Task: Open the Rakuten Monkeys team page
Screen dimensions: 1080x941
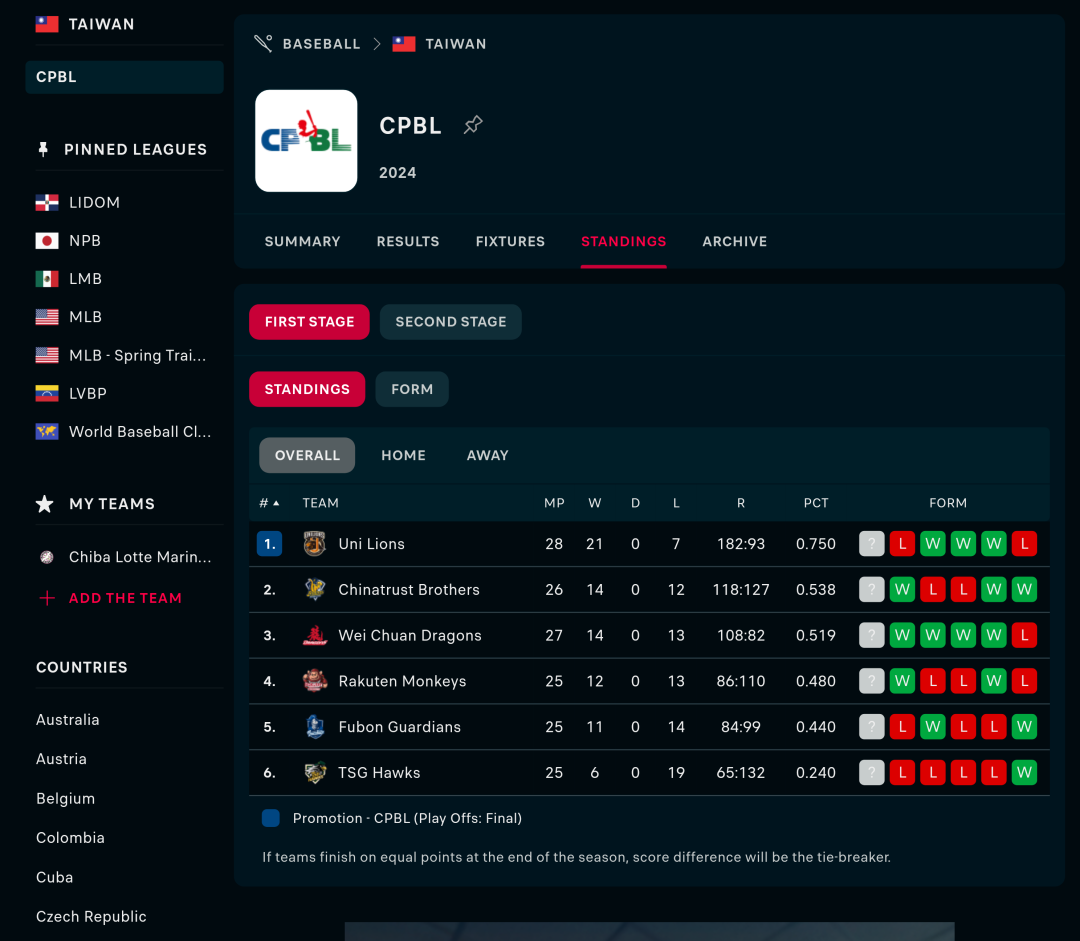Action: click(x=402, y=681)
